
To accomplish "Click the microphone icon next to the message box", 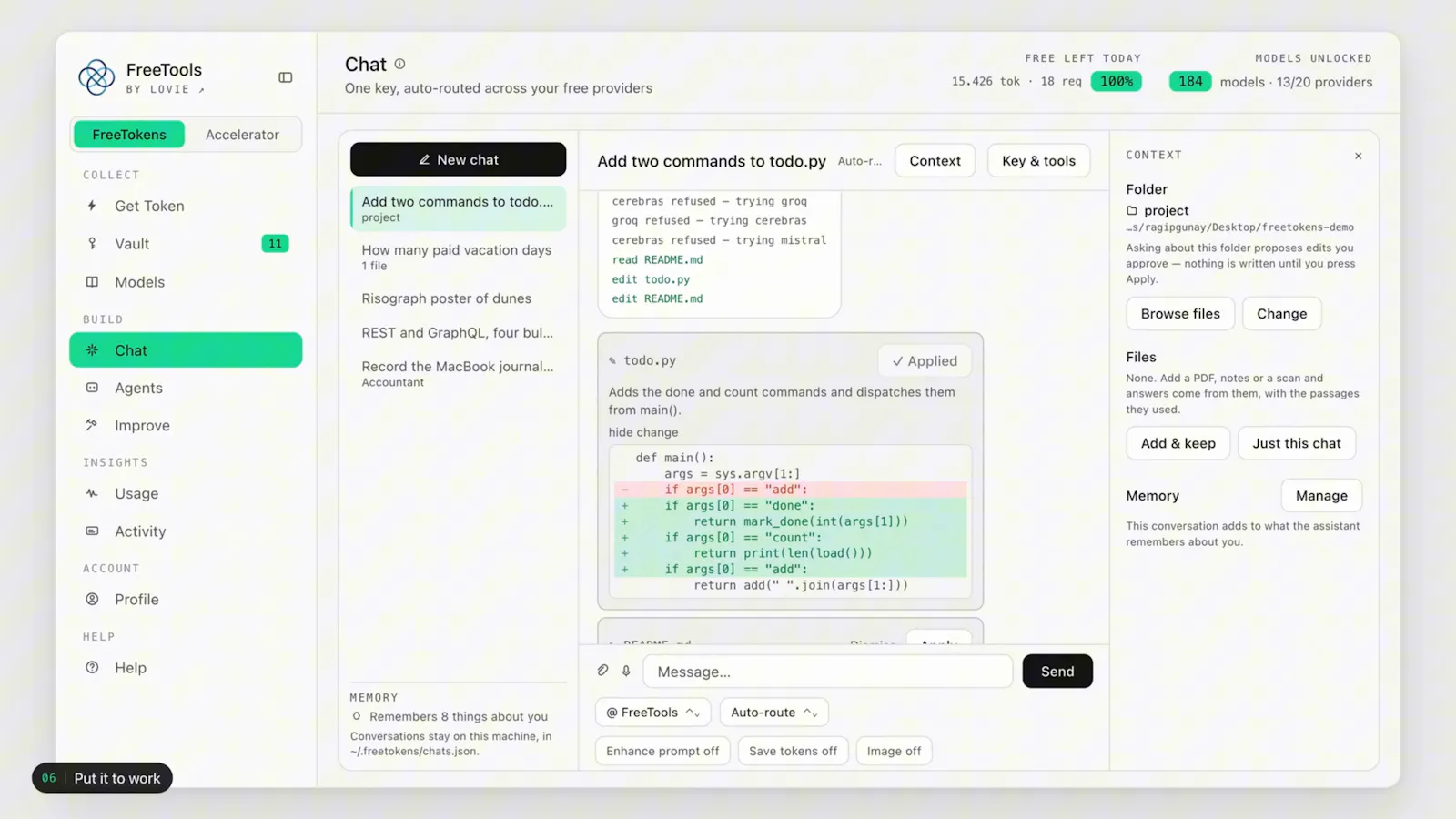I will click(626, 671).
